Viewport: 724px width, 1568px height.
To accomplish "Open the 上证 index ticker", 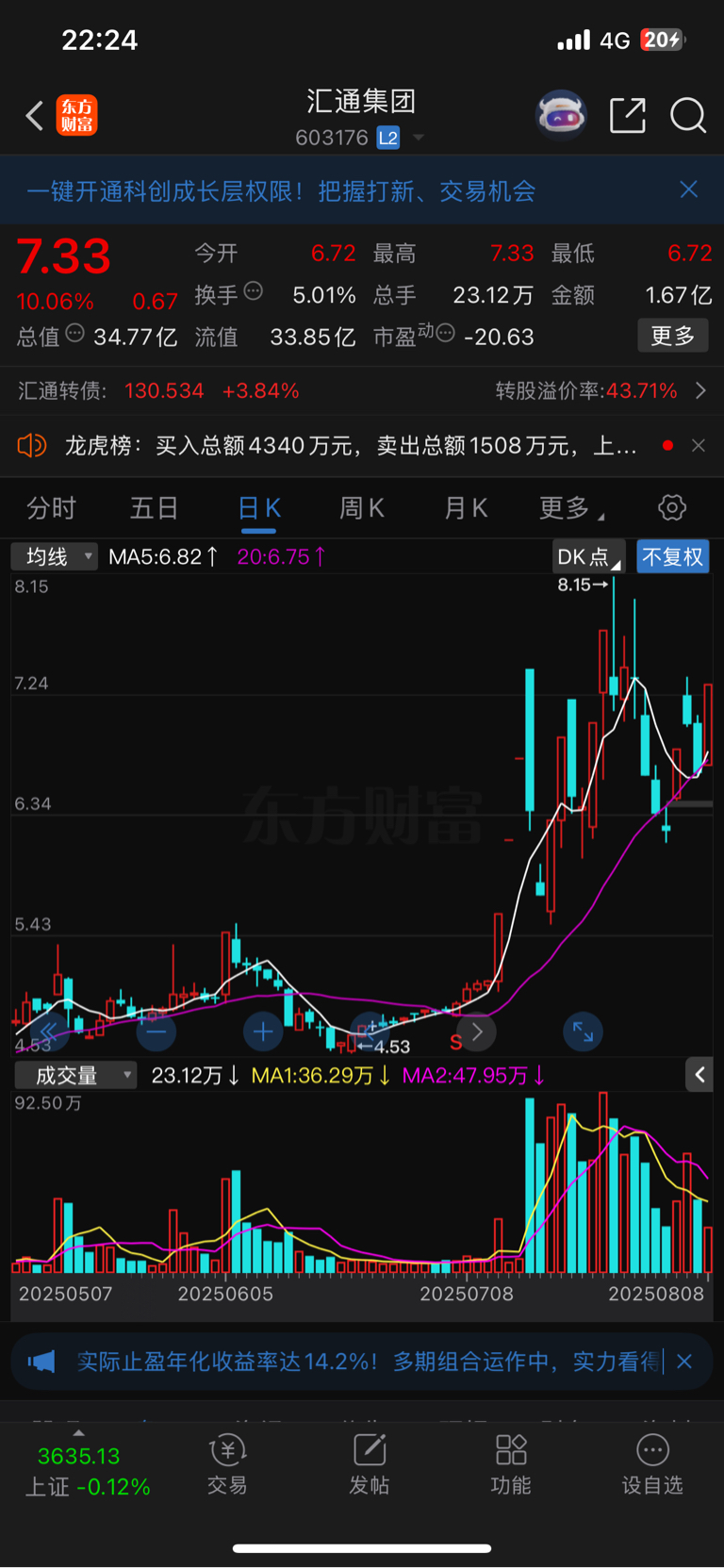I will tap(87, 1472).
